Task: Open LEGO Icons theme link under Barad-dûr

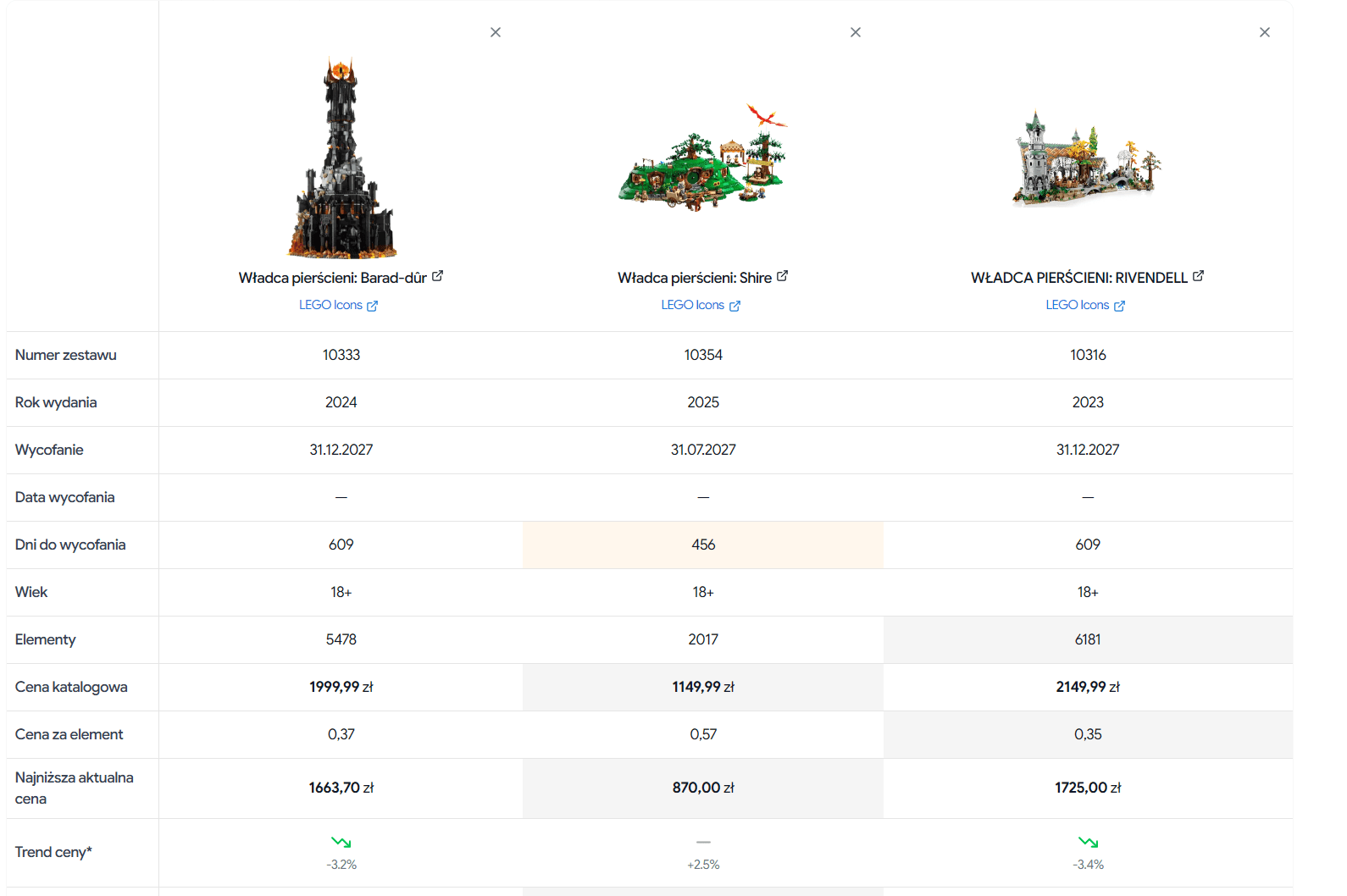Action: [x=330, y=305]
